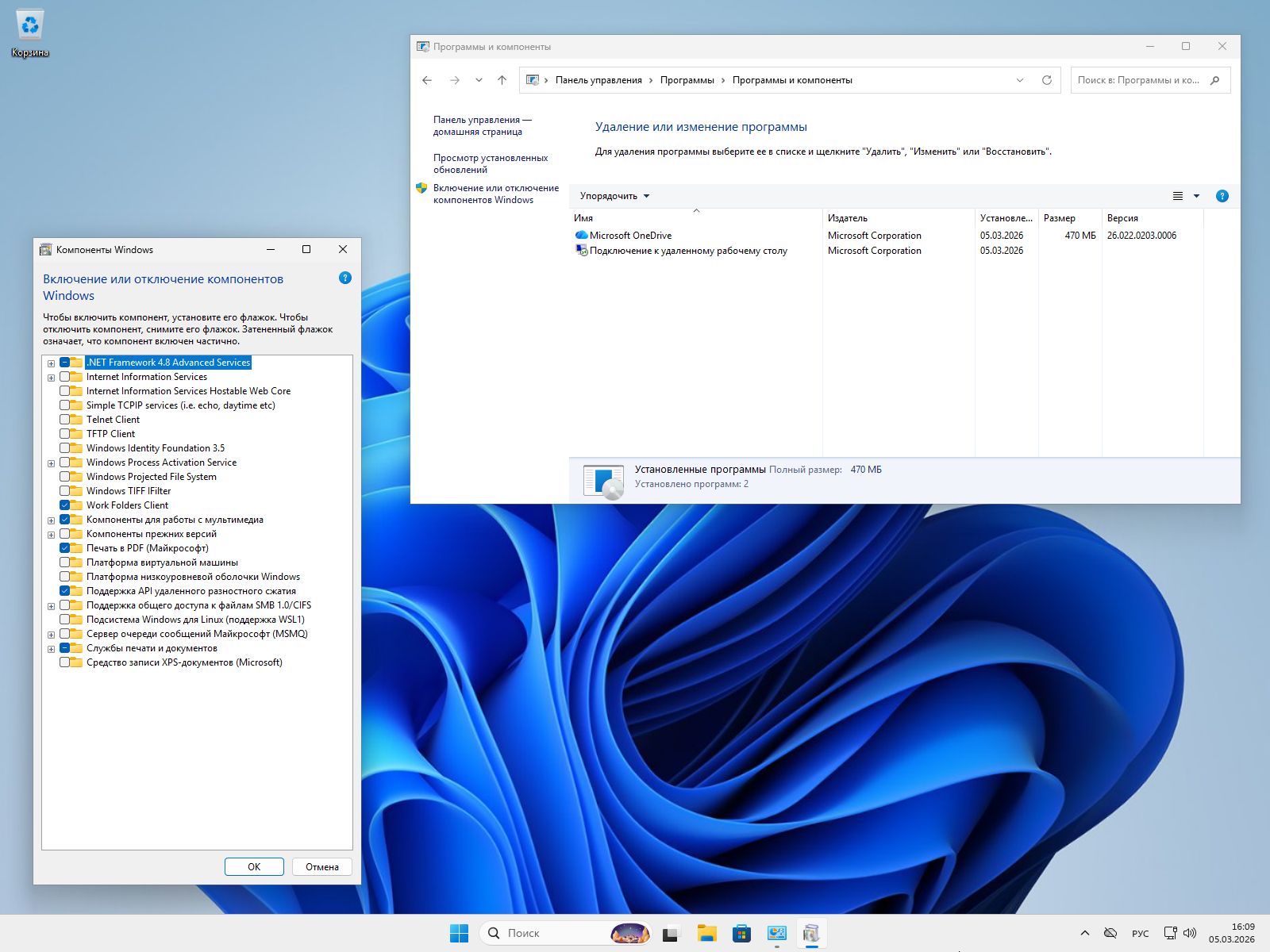The height and width of the screenshot is (952, 1270).
Task: Click inside the programs search field
Action: coord(1143,79)
